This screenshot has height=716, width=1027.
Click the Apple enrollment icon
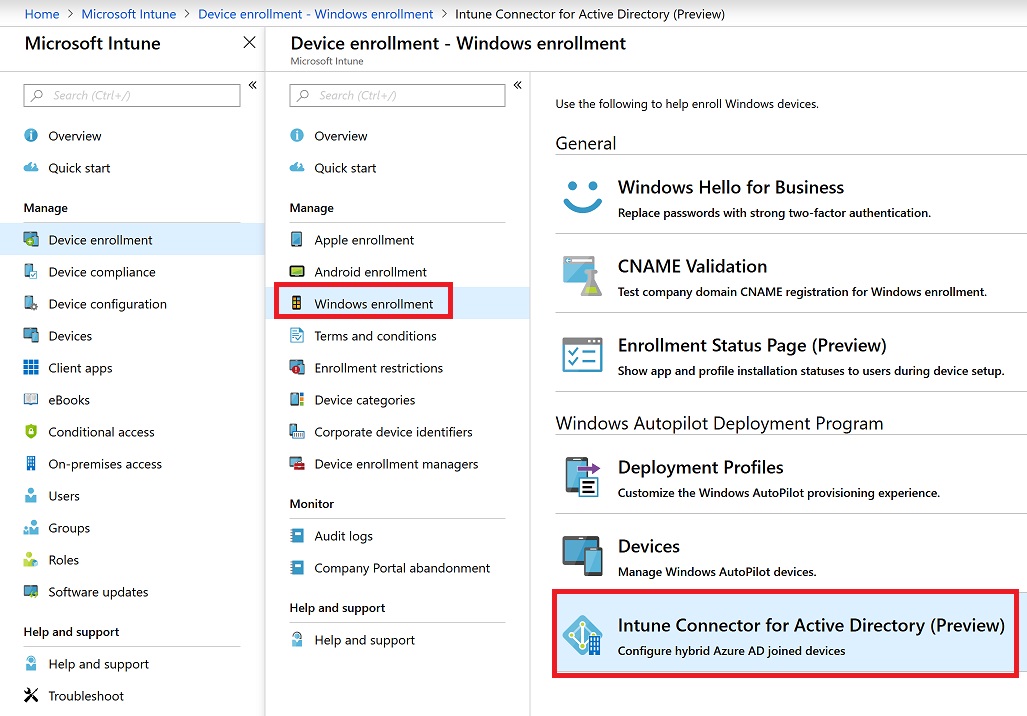click(x=297, y=240)
